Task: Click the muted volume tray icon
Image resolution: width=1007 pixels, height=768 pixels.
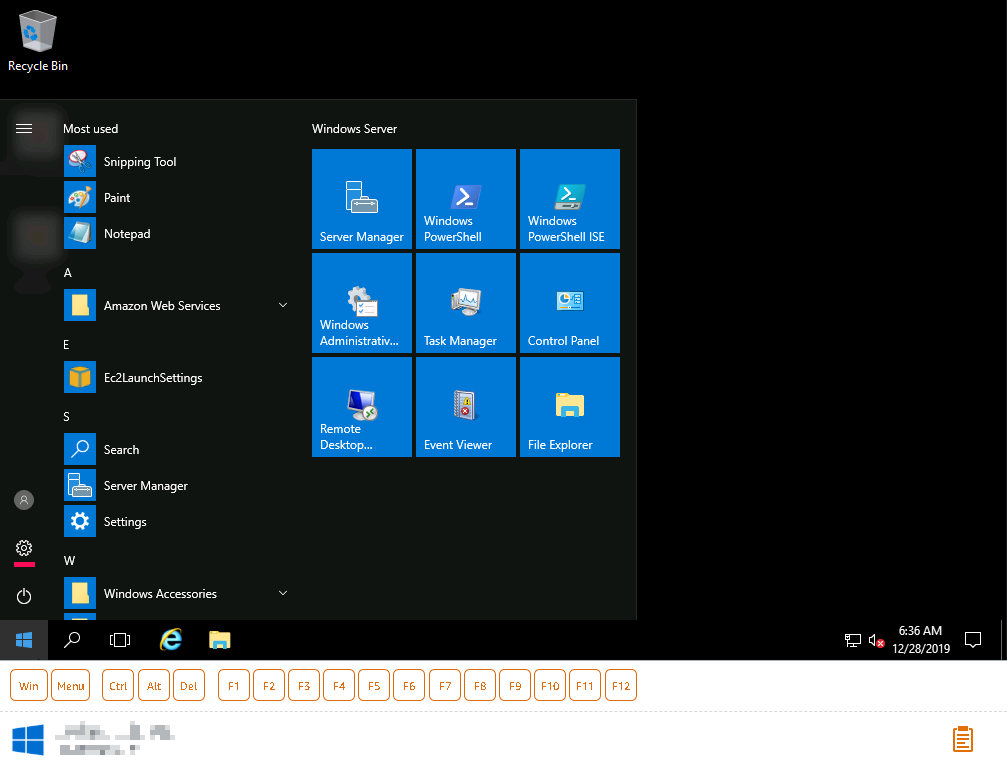Action: (x=877, y=640)
